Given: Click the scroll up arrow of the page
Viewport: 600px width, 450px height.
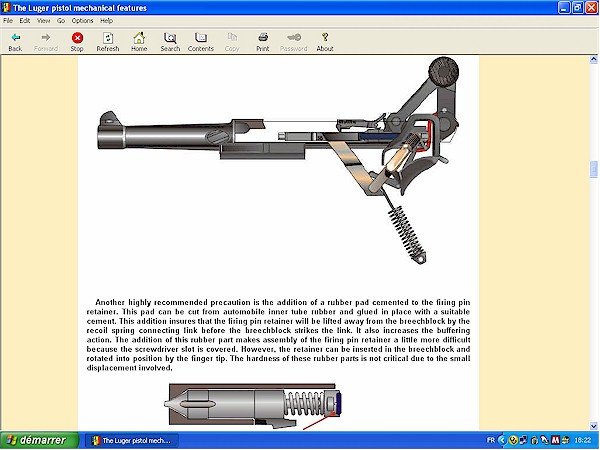Looking at the screenshot, I should (593, 59).
